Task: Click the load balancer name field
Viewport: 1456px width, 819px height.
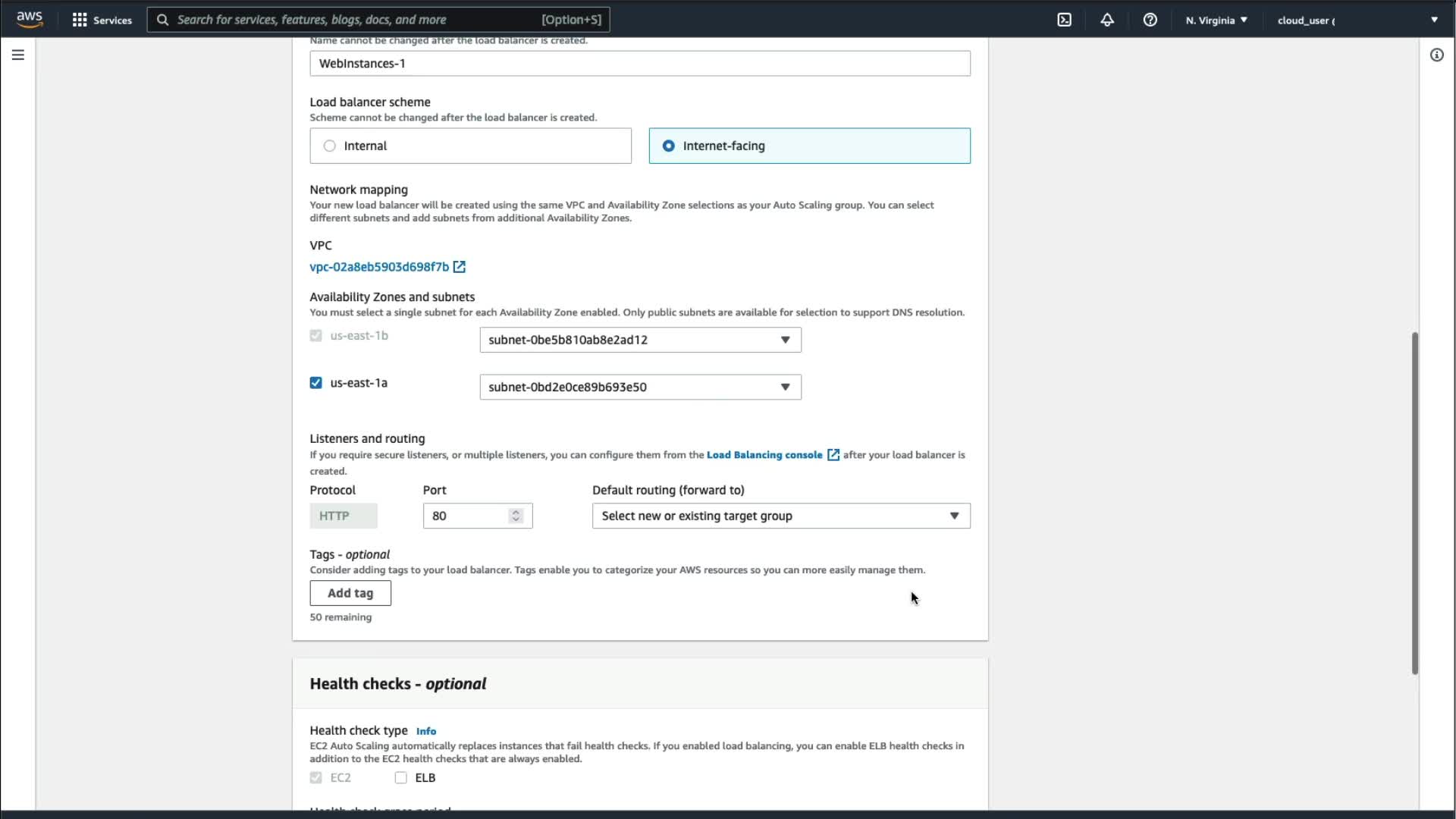Action: point(639,64)
